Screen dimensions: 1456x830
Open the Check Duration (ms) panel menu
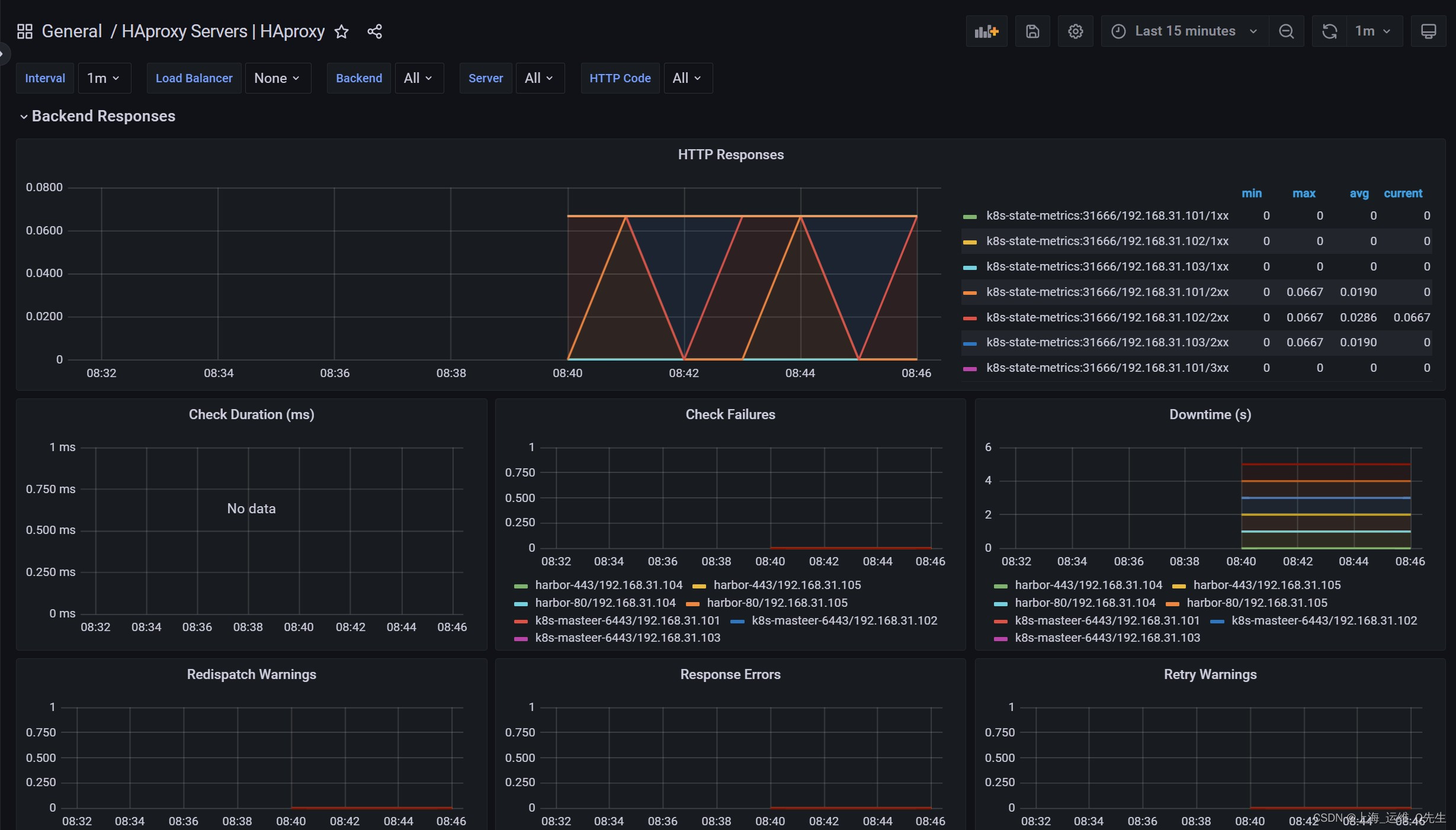(251, 414)
